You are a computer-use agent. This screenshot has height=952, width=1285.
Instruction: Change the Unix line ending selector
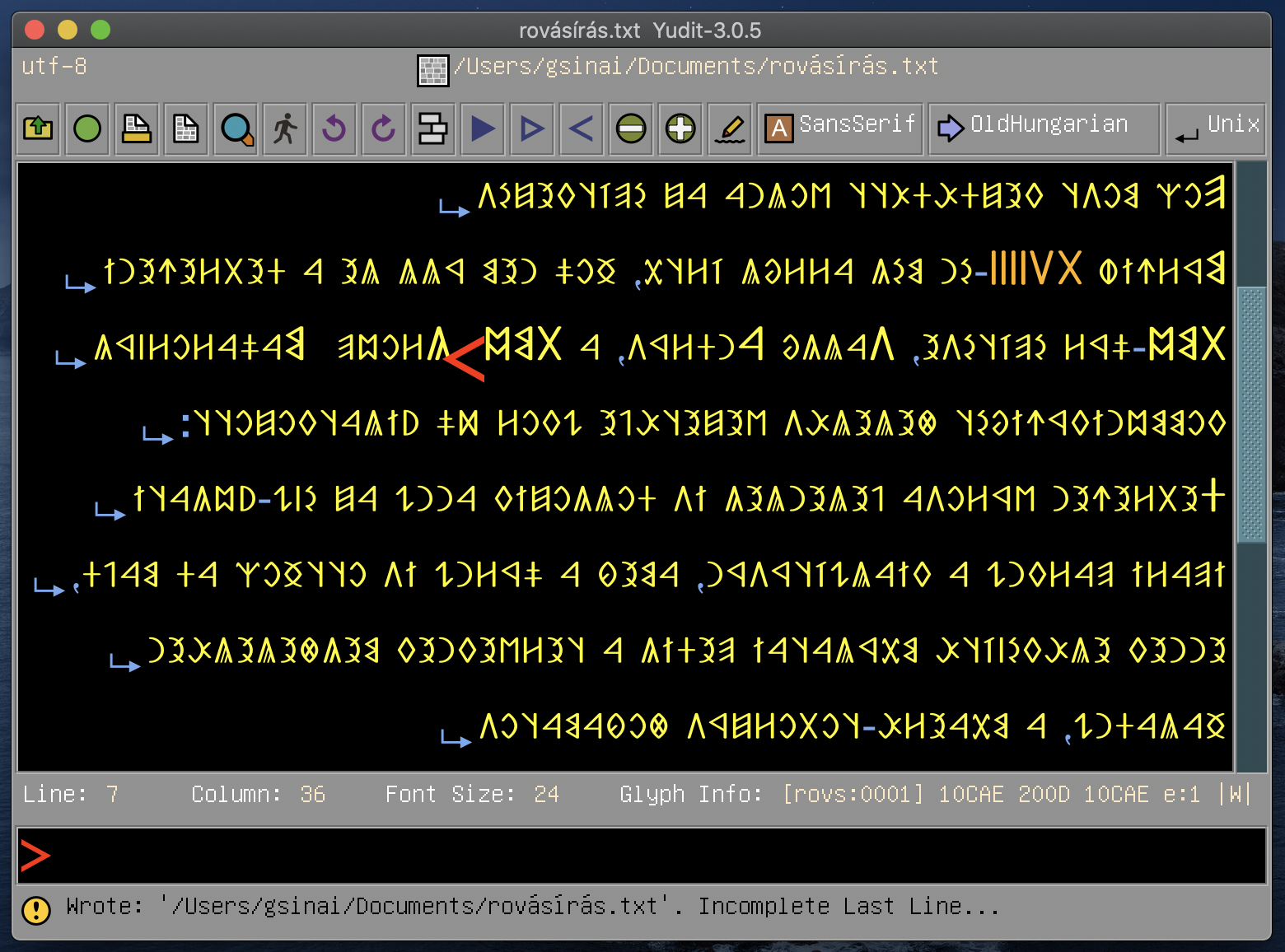point(1216,128)
